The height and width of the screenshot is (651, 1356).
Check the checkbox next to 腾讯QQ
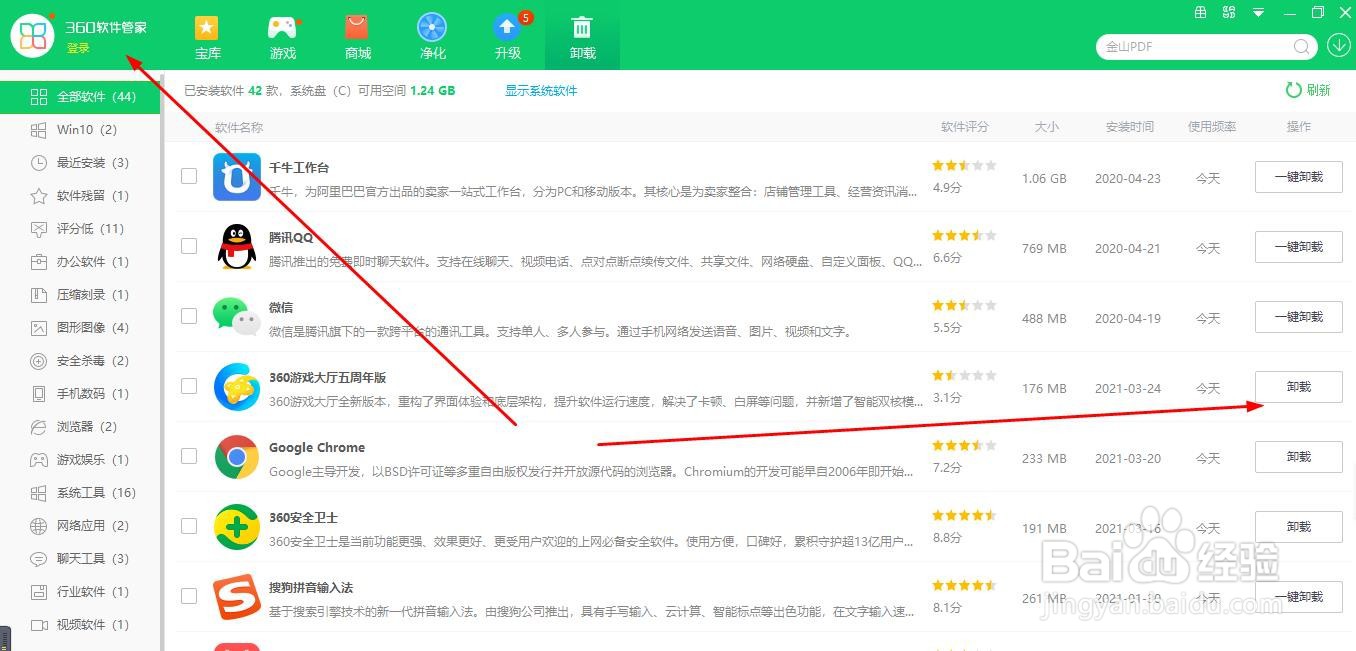pos(188,246)
